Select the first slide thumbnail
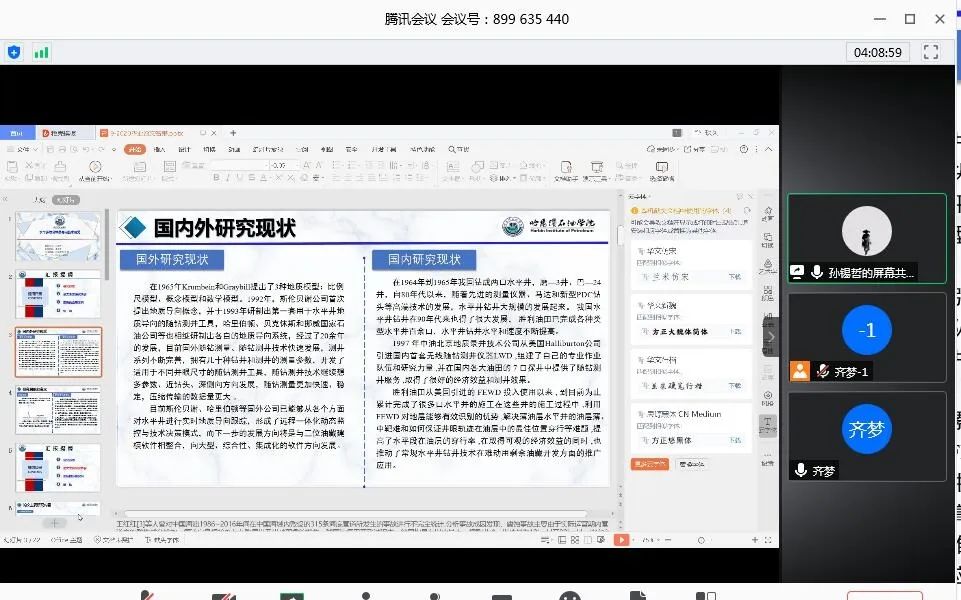 [58, 236]
